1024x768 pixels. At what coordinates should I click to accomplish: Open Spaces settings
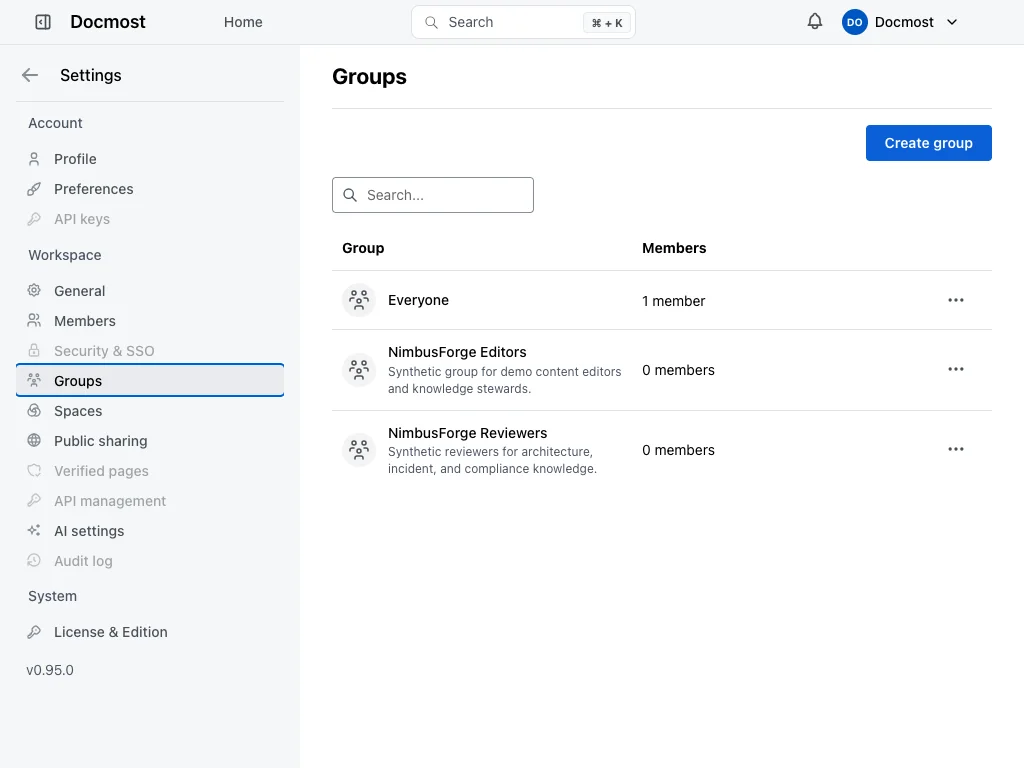point(150,411)
